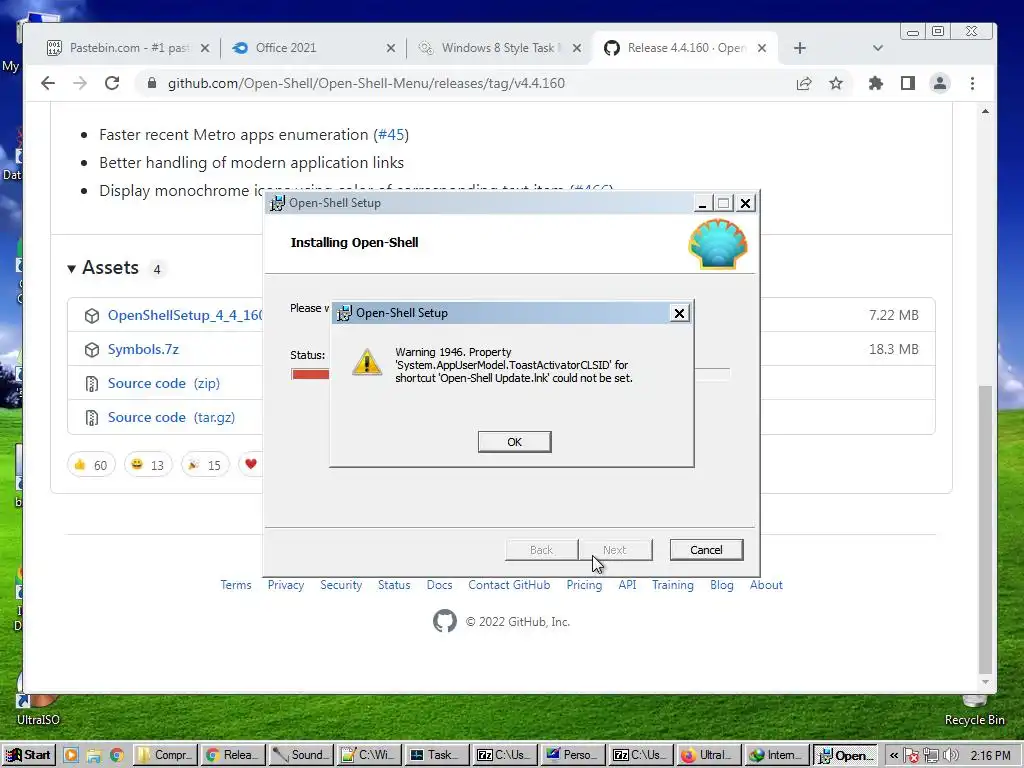Switch to Perso... taskbar window
The image size is (1024, 768).
coord(573,755)
